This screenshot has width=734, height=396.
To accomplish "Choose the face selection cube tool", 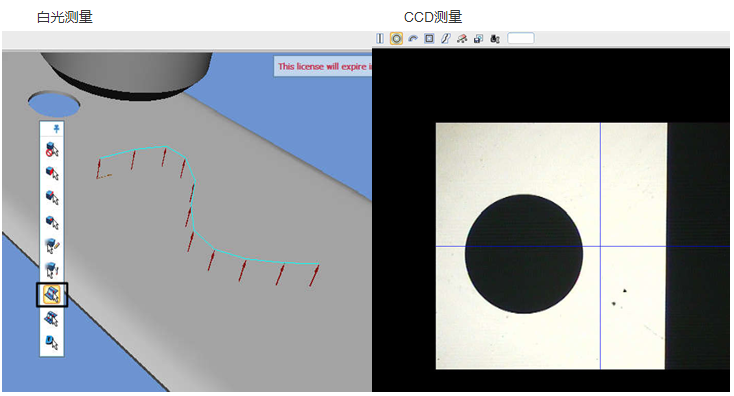I will click(52, 173).
